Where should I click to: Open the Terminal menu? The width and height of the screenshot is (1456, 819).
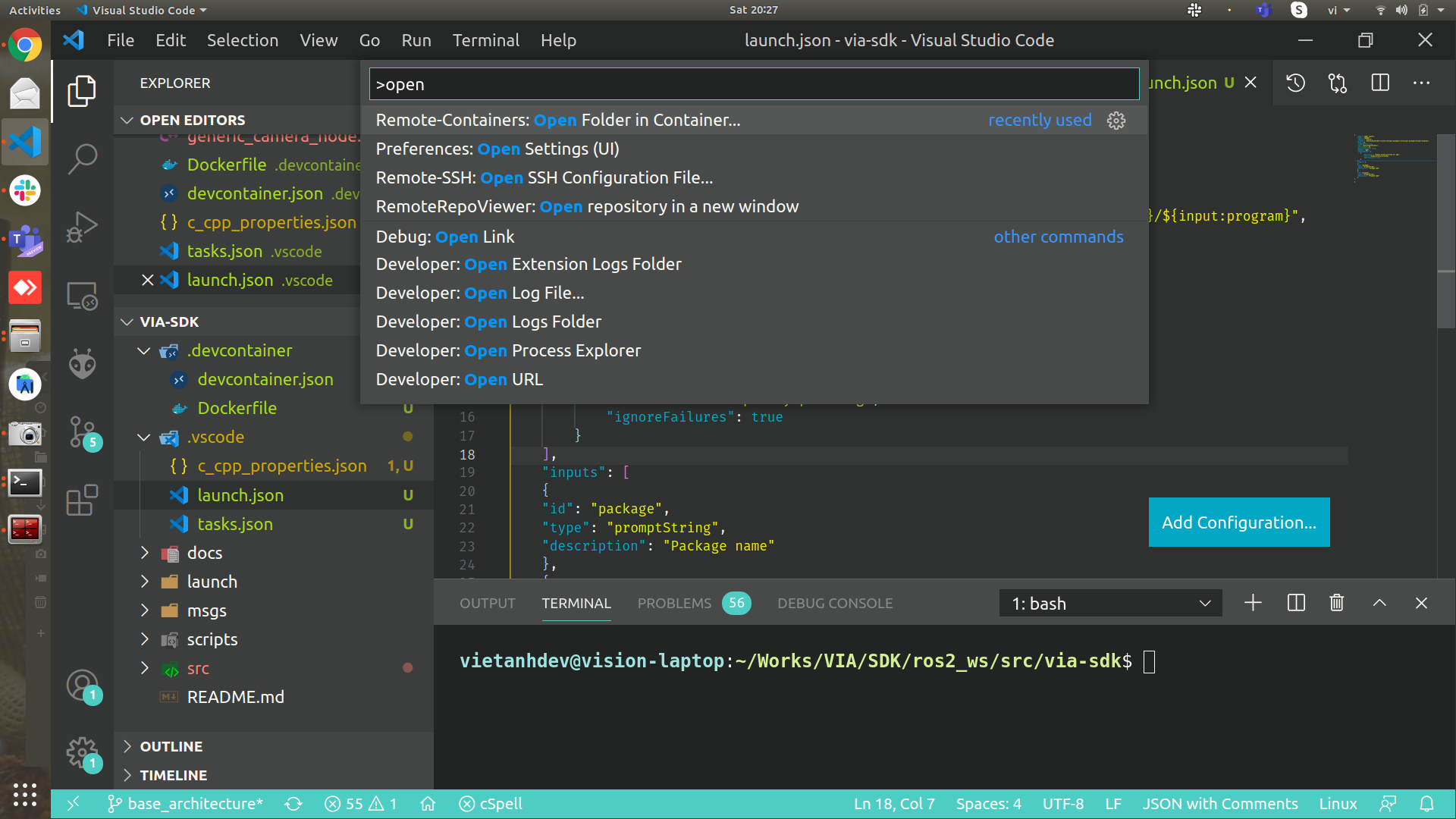[485, 40]
